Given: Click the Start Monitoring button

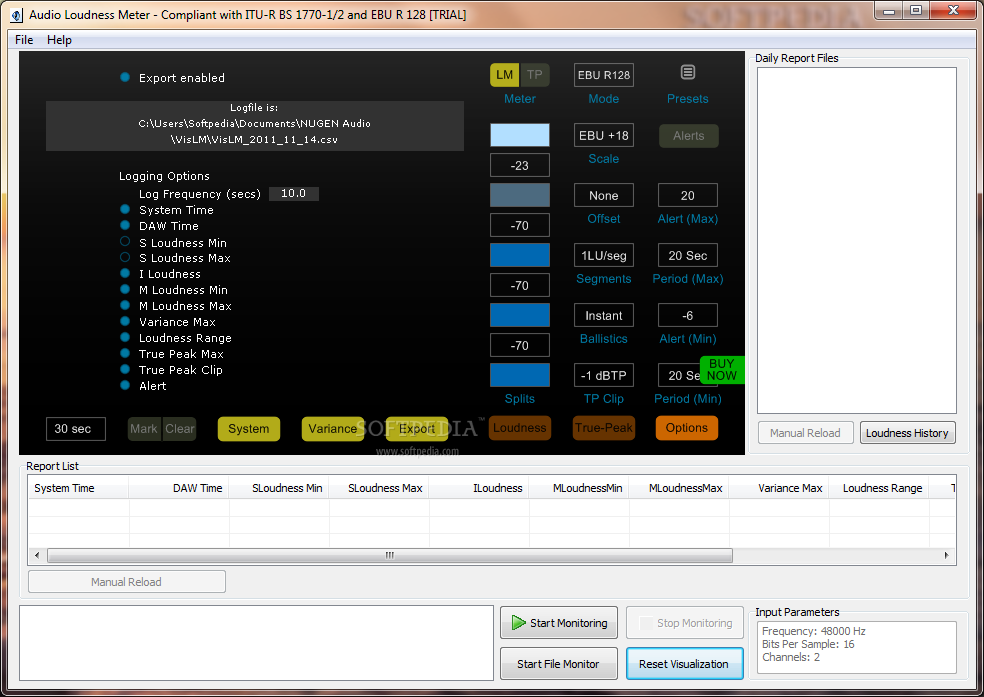Looking at the screenshot, I should [x=559, y=622].
